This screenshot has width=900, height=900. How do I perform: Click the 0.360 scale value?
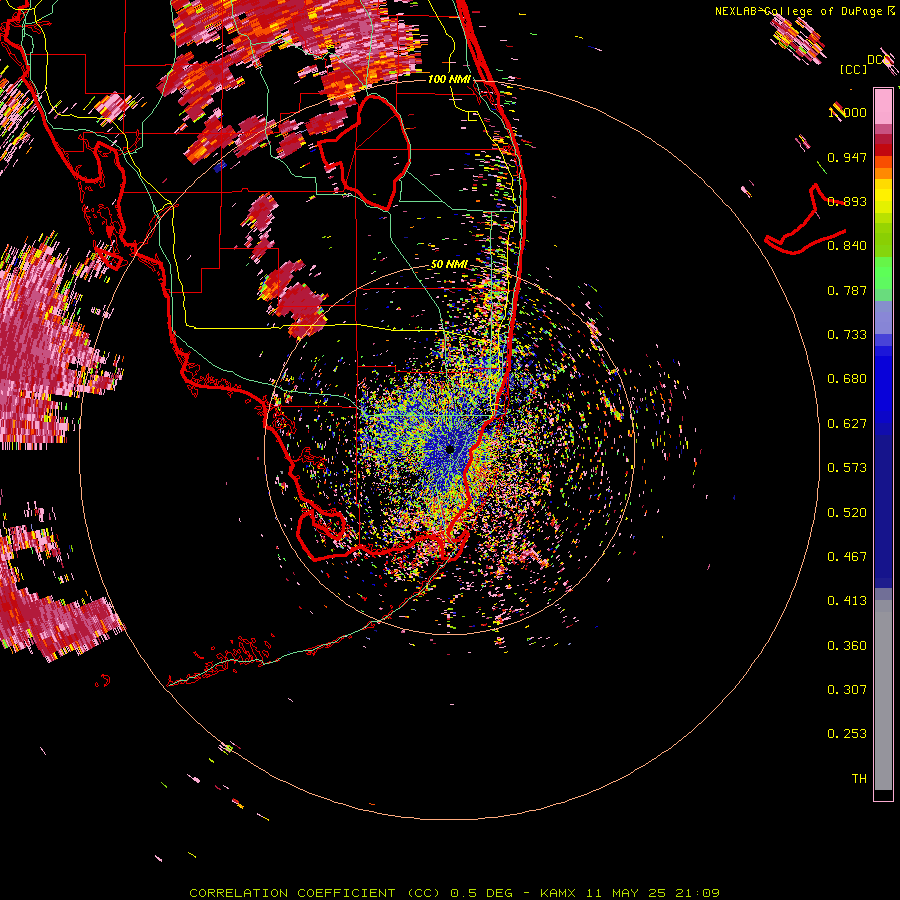pyautogui.click(x=847, y=646)
